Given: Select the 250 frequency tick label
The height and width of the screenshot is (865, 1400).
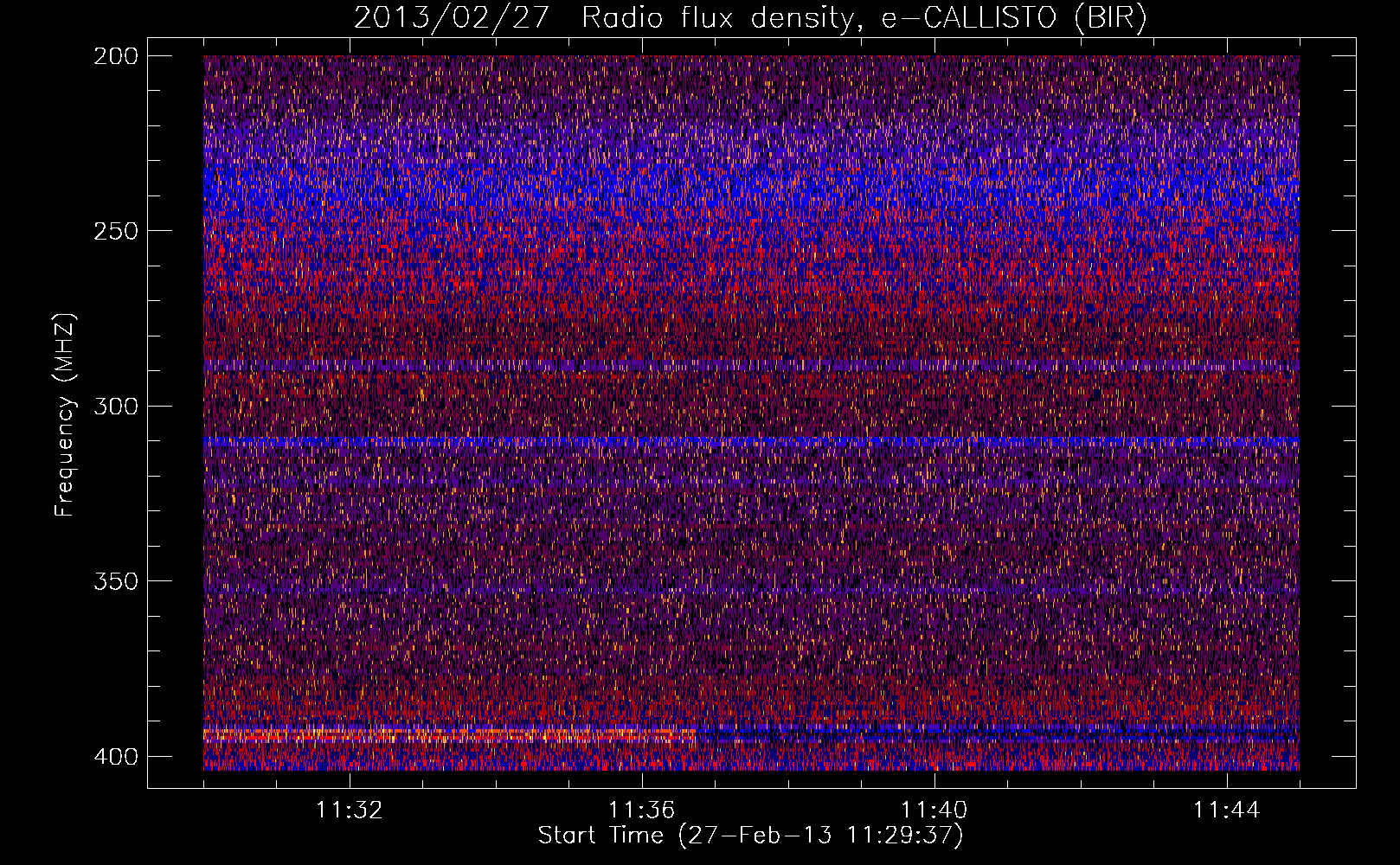Looking at the screenshot, I should [115, 231].
